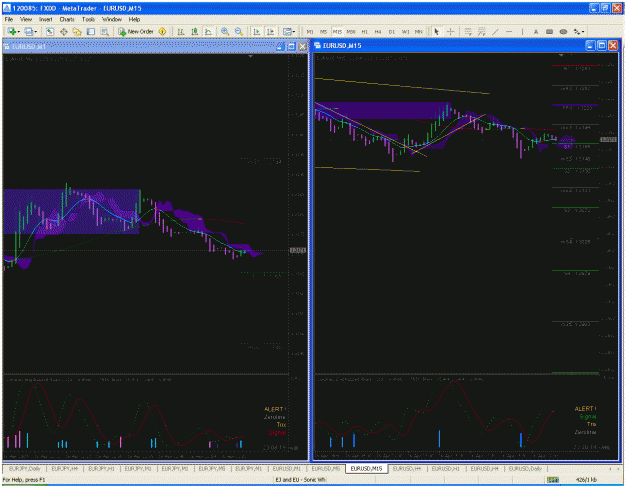Screen dimensions: 625x486
Task: Switch timeframe to M30
Action: [x=351, y=31]
